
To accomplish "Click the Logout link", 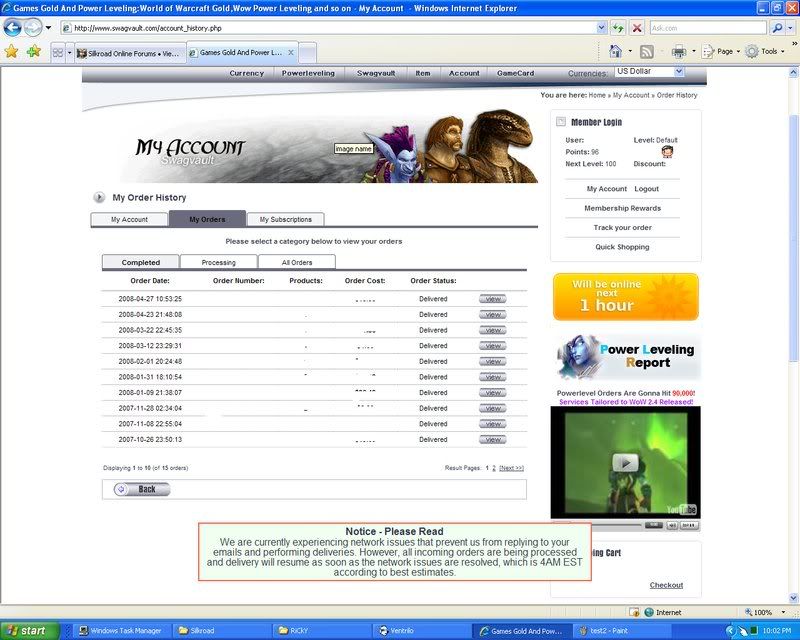I will (x=646, y=189).
